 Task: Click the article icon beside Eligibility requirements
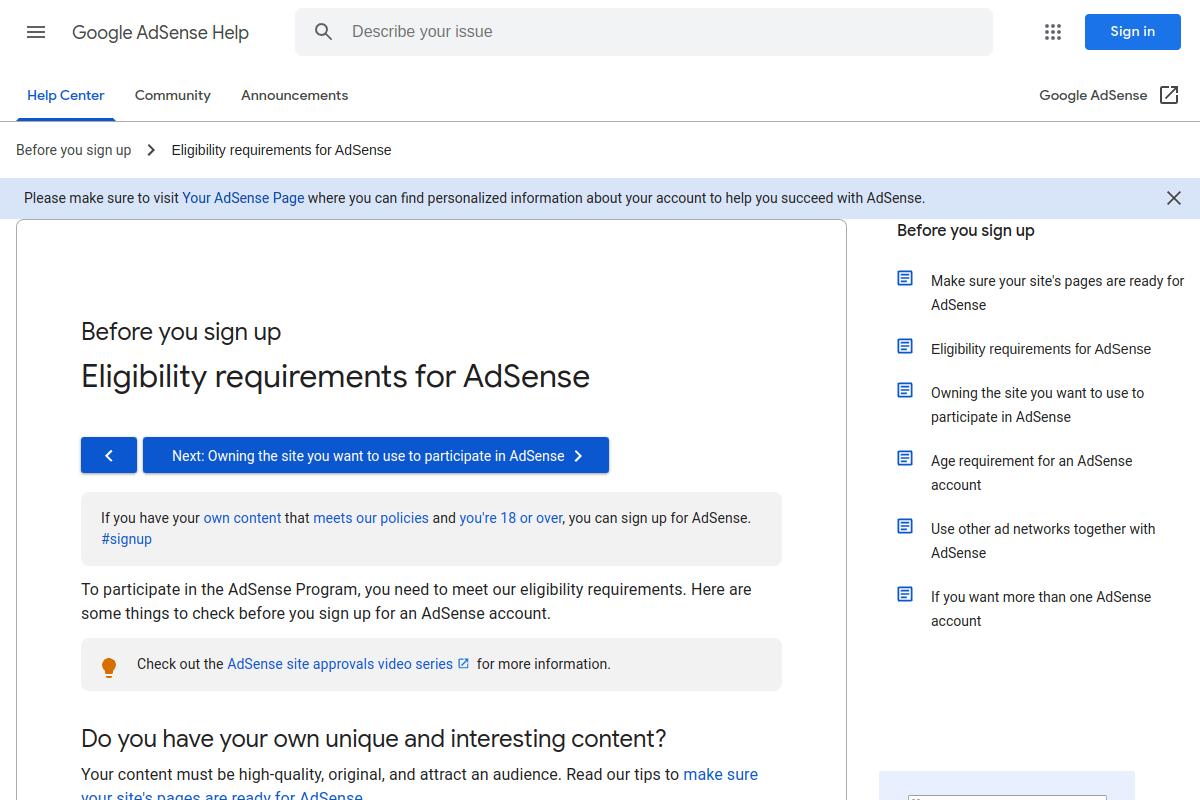(x=904, y=345)
